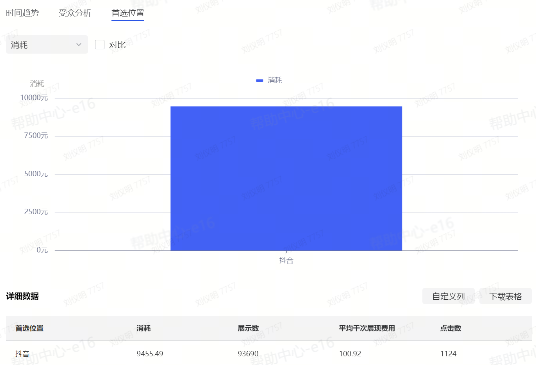
Task: Click the 详细数据 section heading
Action: (22, 296)
